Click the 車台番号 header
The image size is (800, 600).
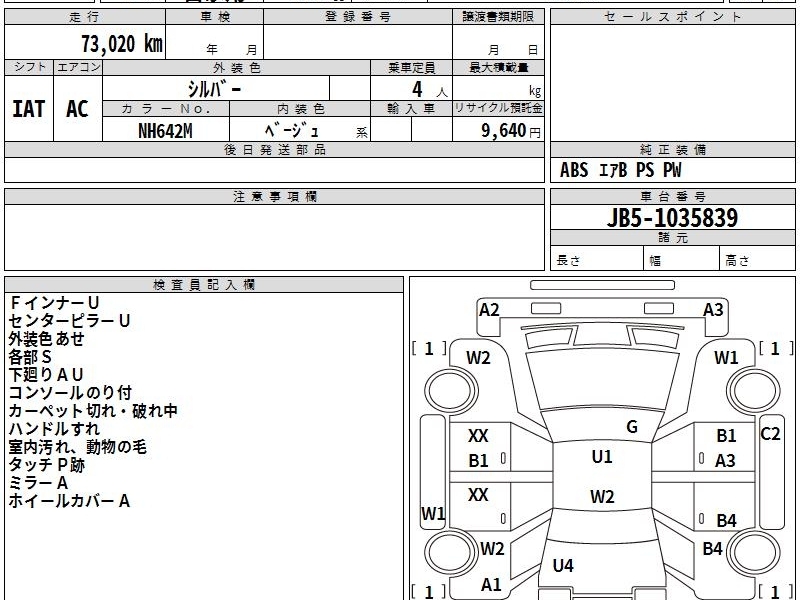tap(672, 197)
